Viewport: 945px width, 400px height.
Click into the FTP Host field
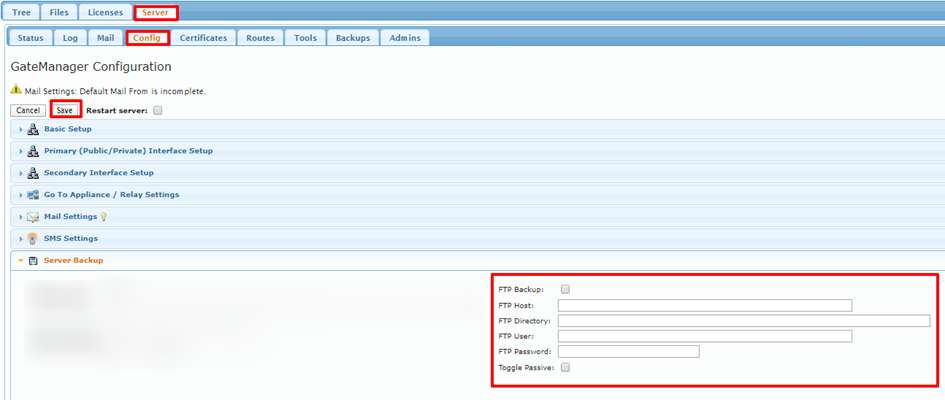(x=705, y=305)
